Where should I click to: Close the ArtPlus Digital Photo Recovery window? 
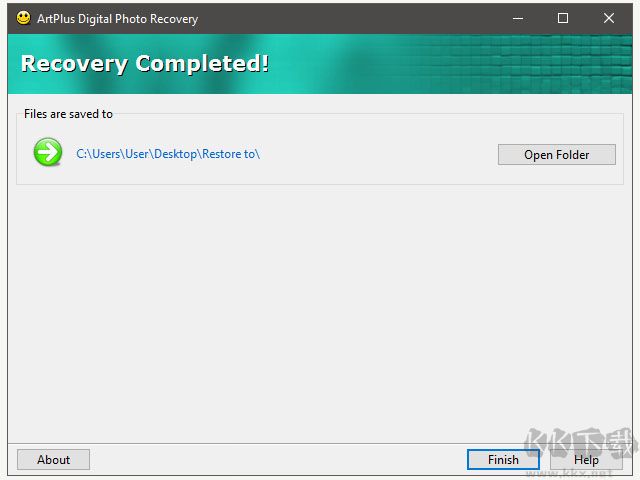click(x=609, y=18)
